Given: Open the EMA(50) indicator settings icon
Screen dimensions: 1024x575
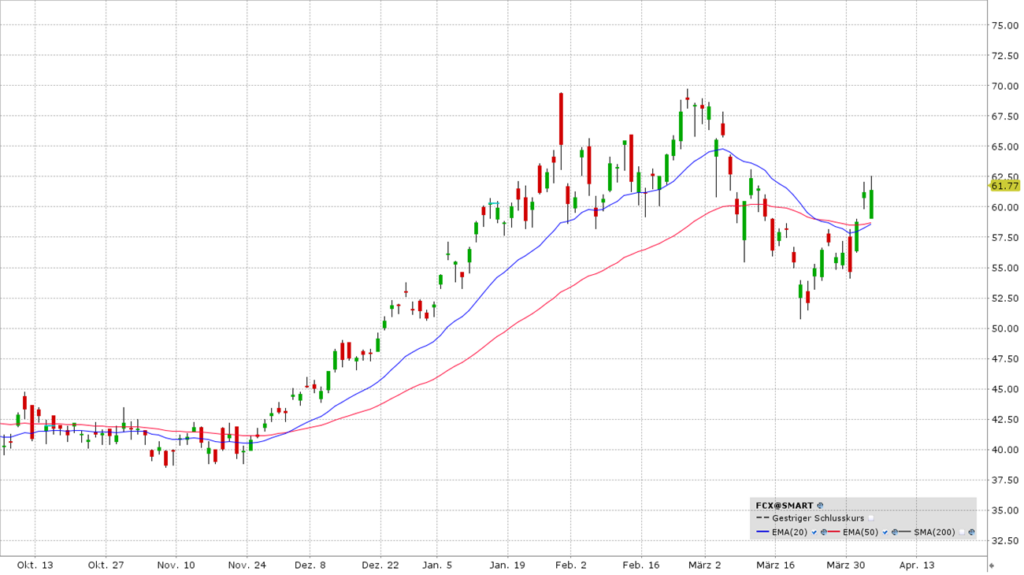Looking at the screenshot, I should coord(895,532).
